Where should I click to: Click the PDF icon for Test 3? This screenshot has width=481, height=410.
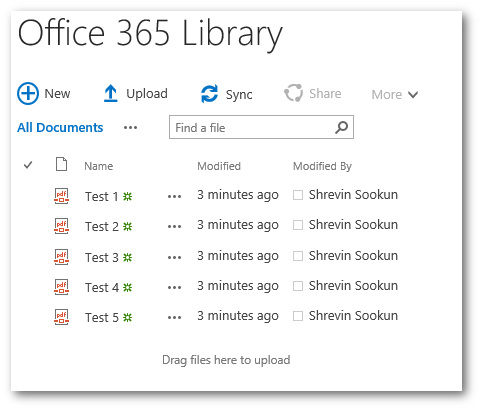coord(61,257)
